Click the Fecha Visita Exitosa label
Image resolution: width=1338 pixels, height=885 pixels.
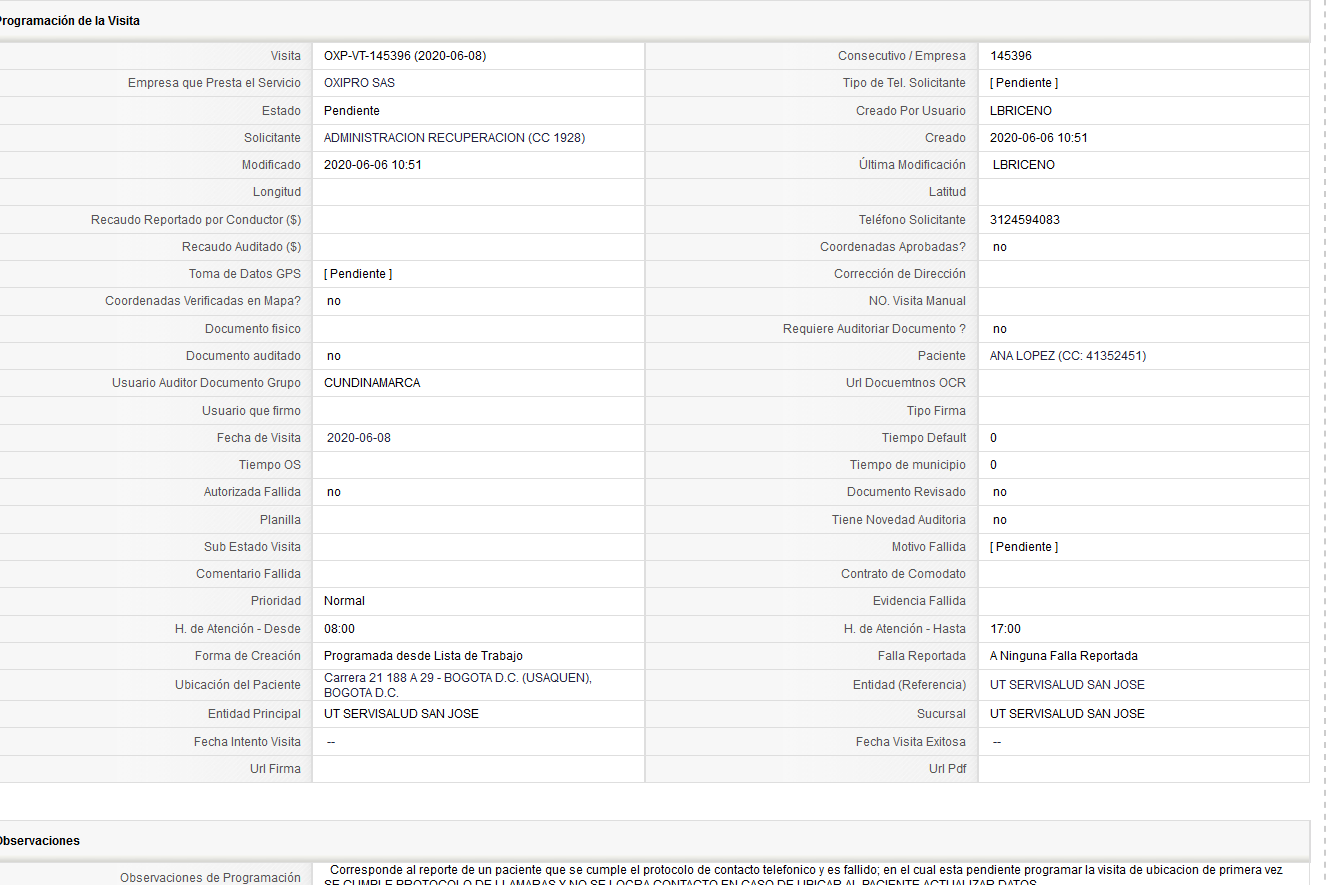tap(911, 742)
